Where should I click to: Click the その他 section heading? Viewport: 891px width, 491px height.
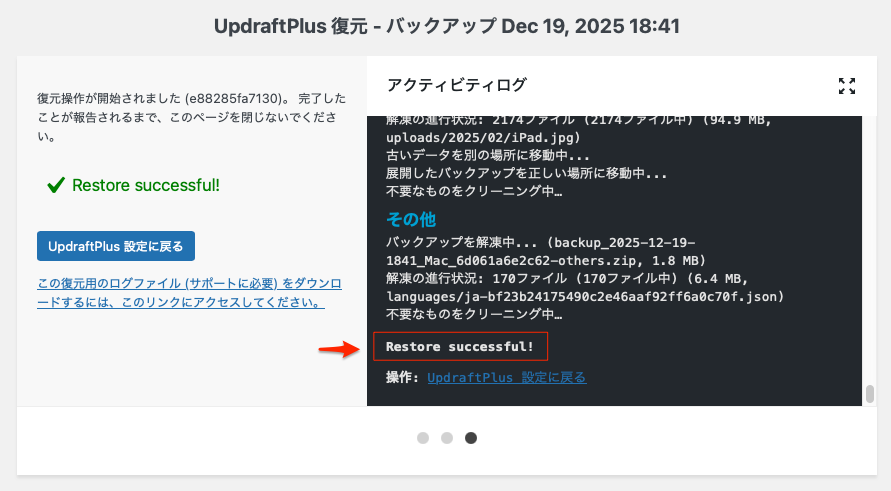point(411,219)
